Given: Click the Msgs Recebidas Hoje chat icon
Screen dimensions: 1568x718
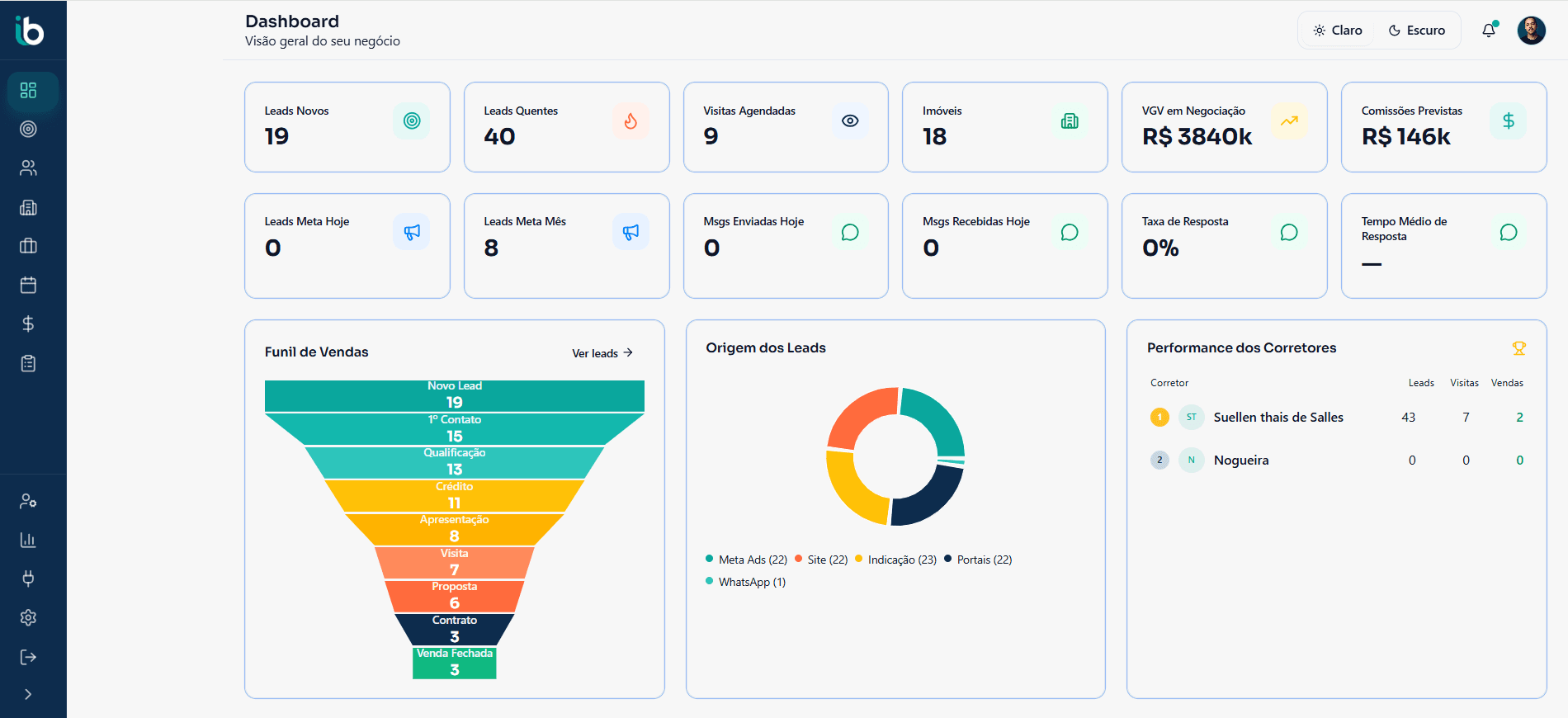Looking at the screenshot, I should point(1070,233).
